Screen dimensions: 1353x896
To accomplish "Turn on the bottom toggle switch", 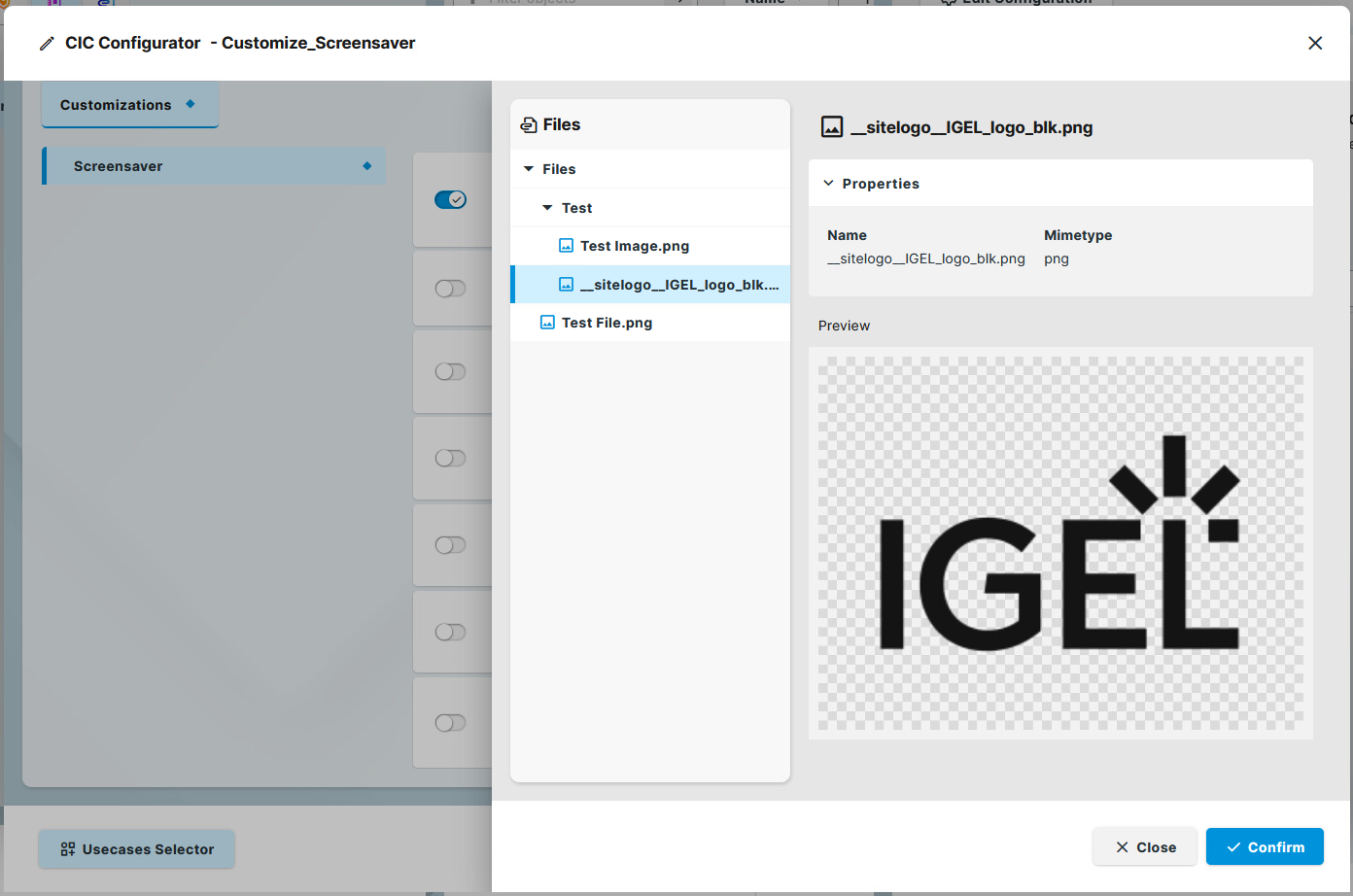I will tap(450, 723).
